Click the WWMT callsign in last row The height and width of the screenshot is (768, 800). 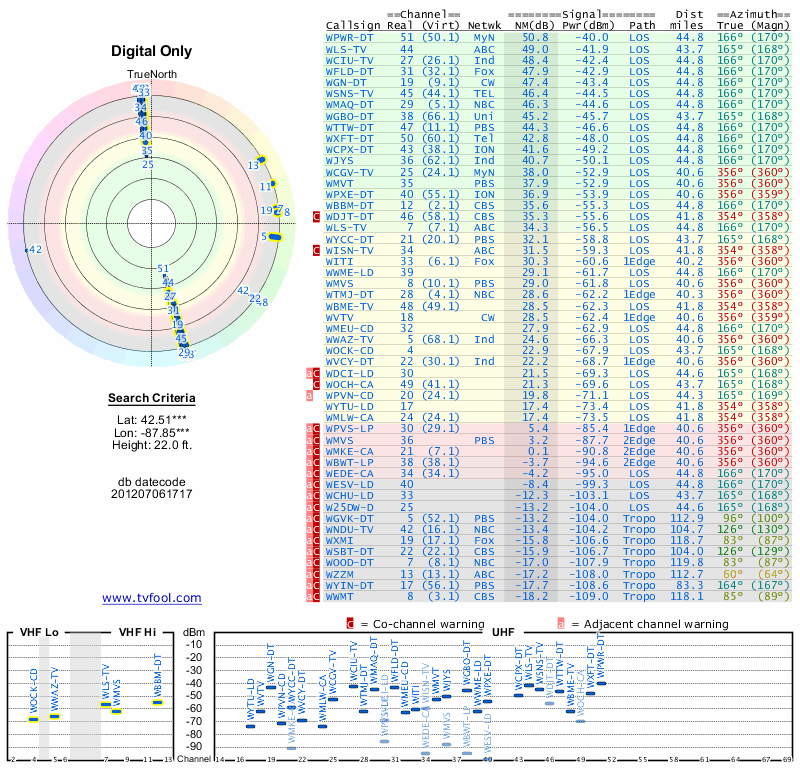pos(339,597)
